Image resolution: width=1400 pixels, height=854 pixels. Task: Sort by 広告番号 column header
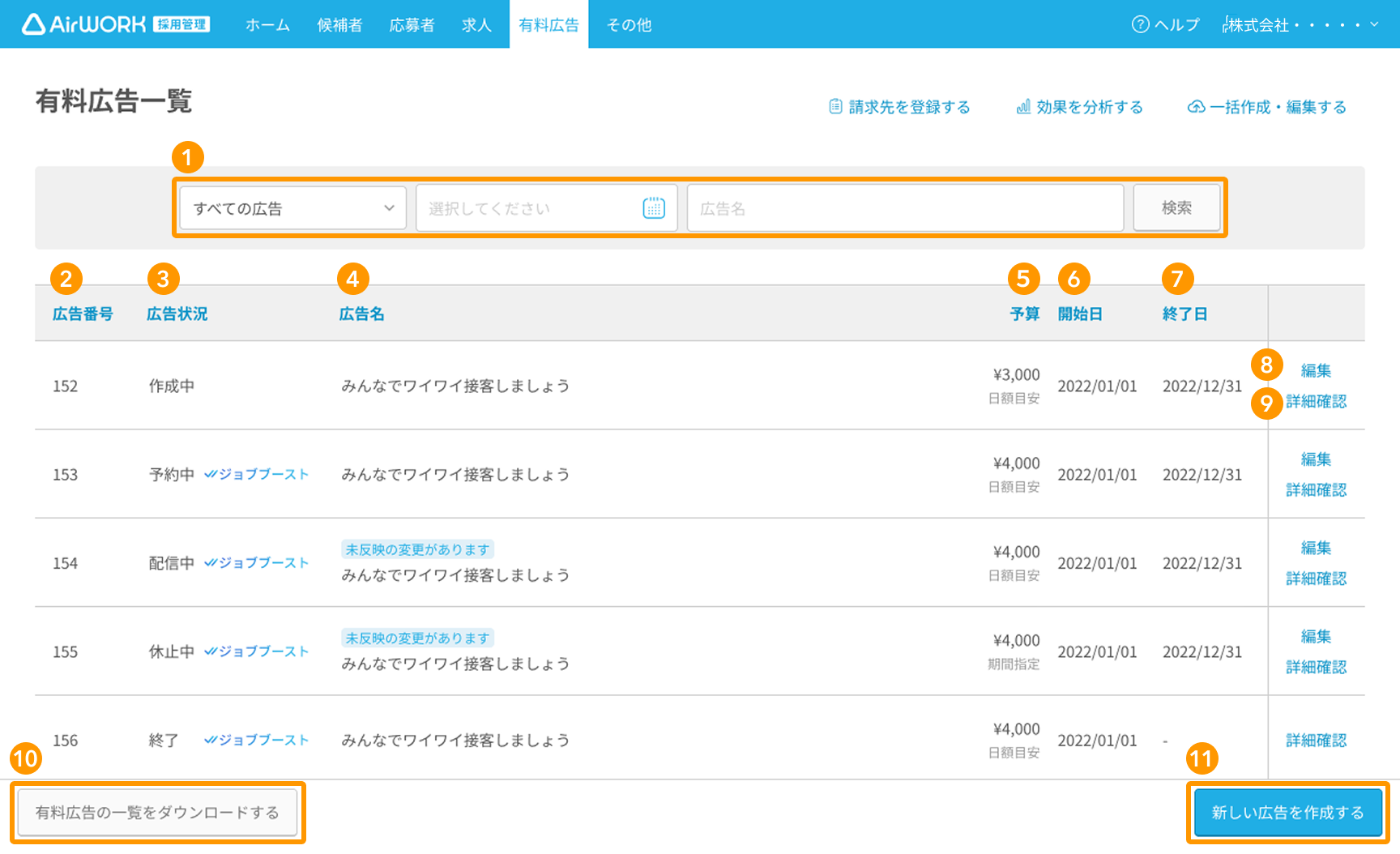(83, 314)
